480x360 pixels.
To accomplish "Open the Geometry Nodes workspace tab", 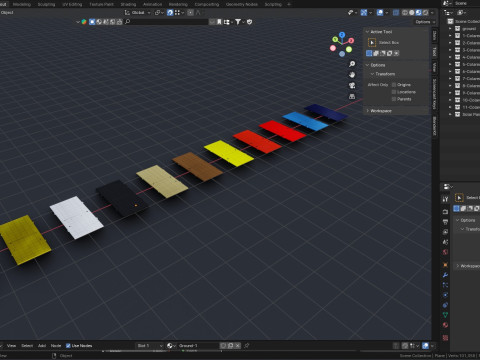I will [x=242, y=4].
